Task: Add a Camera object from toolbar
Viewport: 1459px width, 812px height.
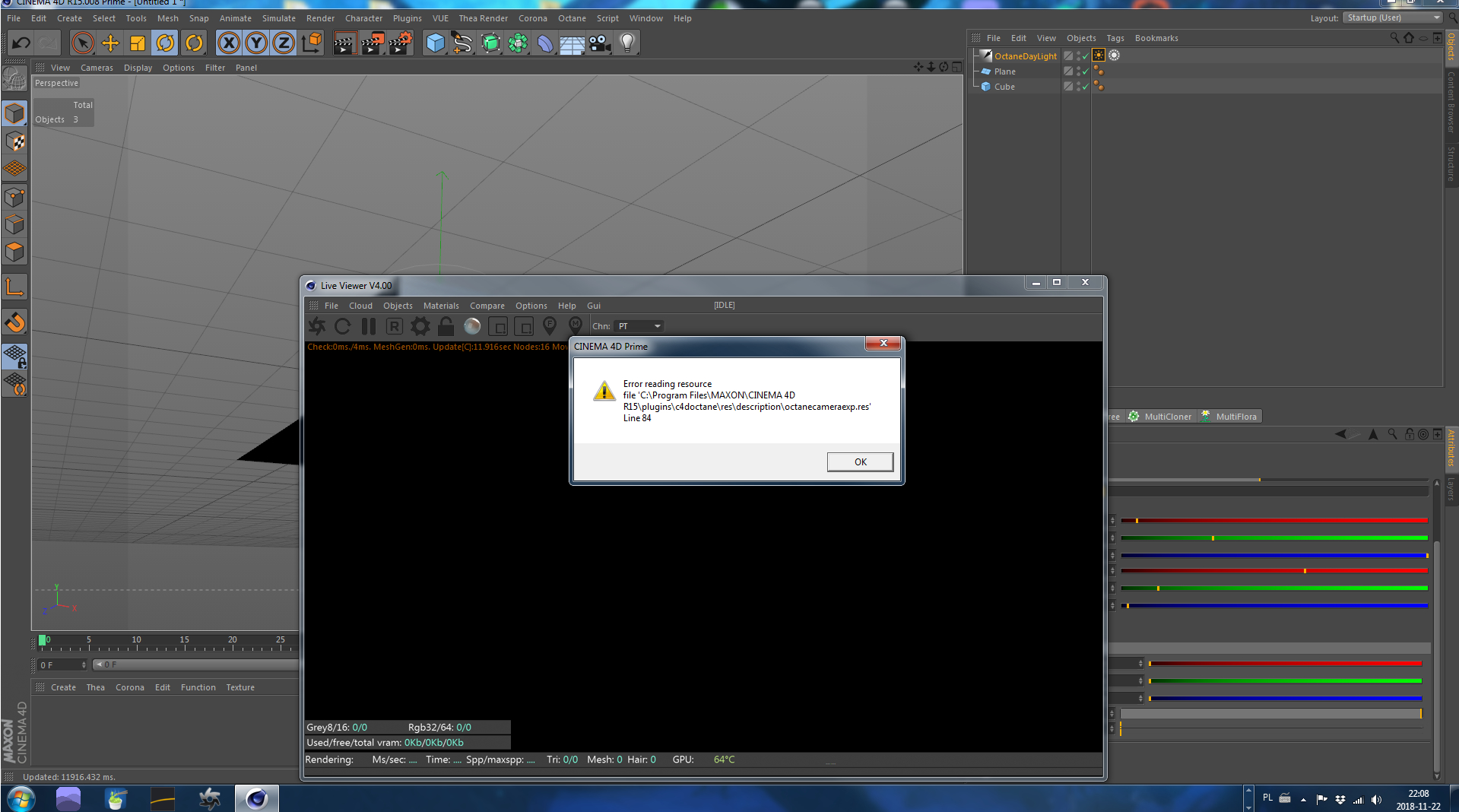Action: 600,43
